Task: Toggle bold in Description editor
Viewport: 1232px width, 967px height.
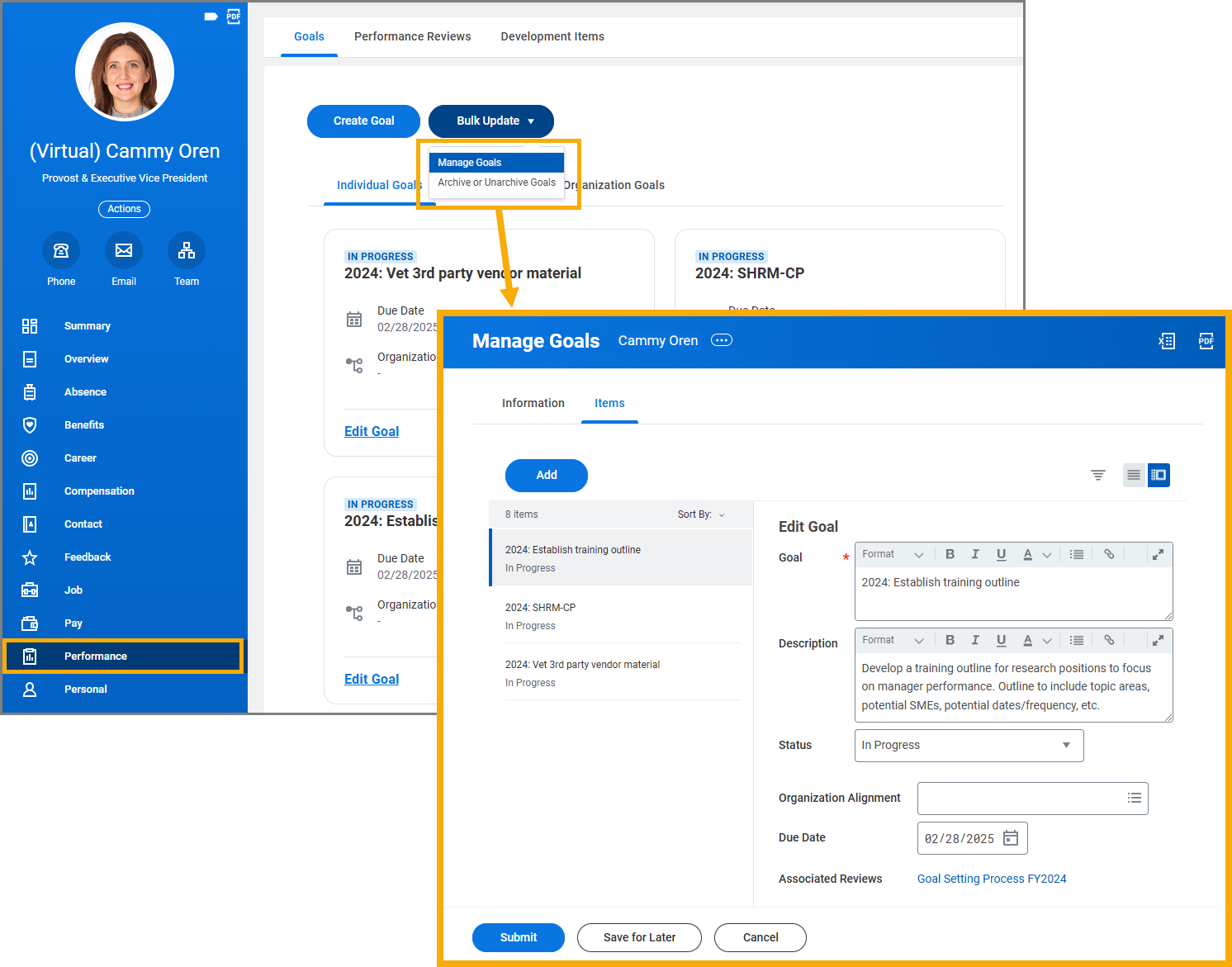Action: coord(950,640)
